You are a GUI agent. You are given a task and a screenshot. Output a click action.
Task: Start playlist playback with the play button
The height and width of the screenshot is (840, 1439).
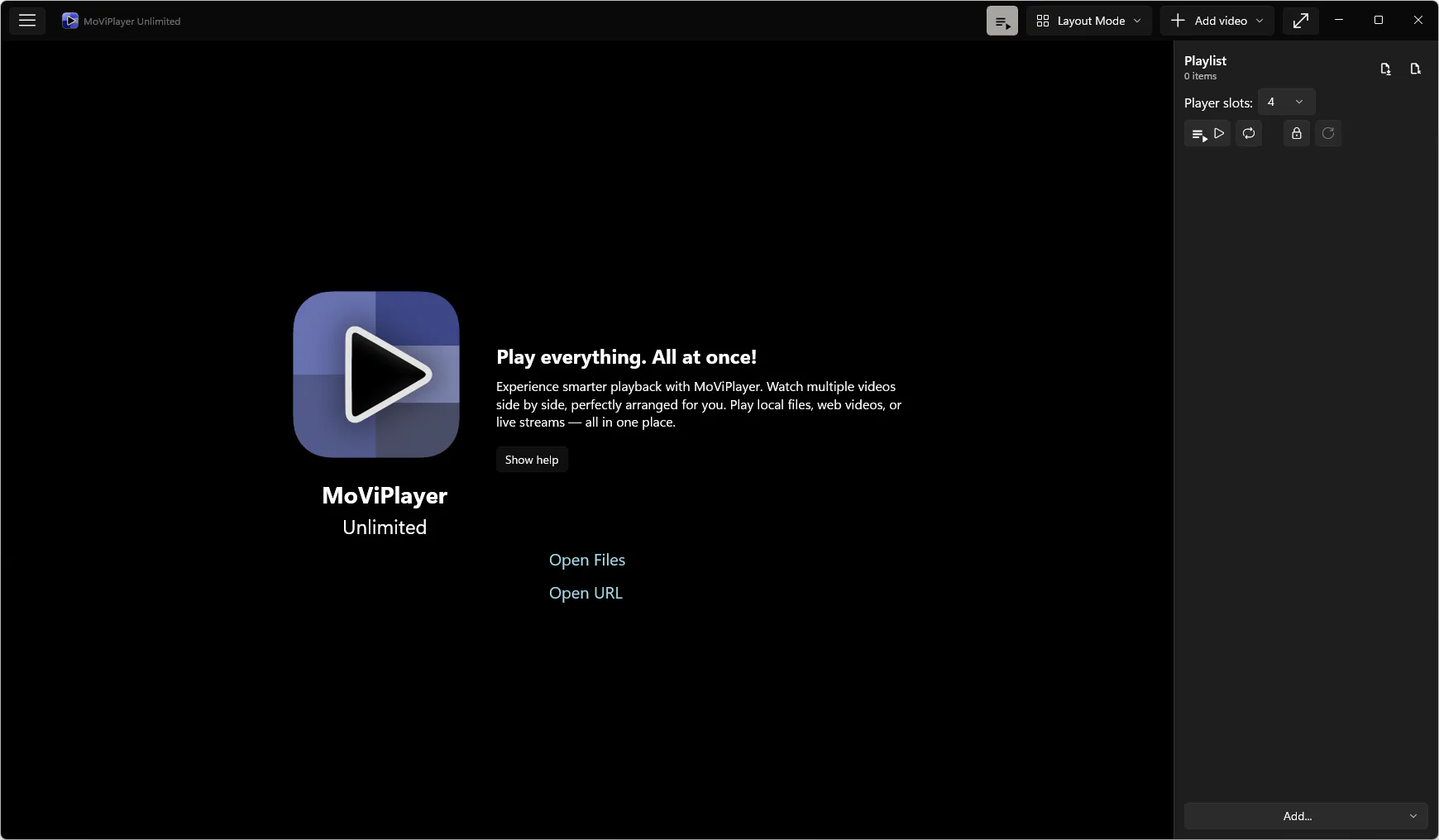click(1207, 133)
